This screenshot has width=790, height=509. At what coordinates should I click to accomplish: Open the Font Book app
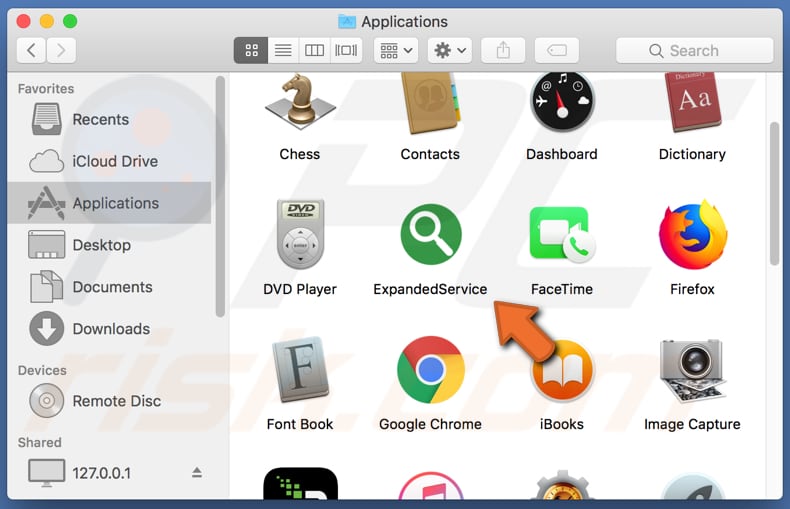coord(299,370)
